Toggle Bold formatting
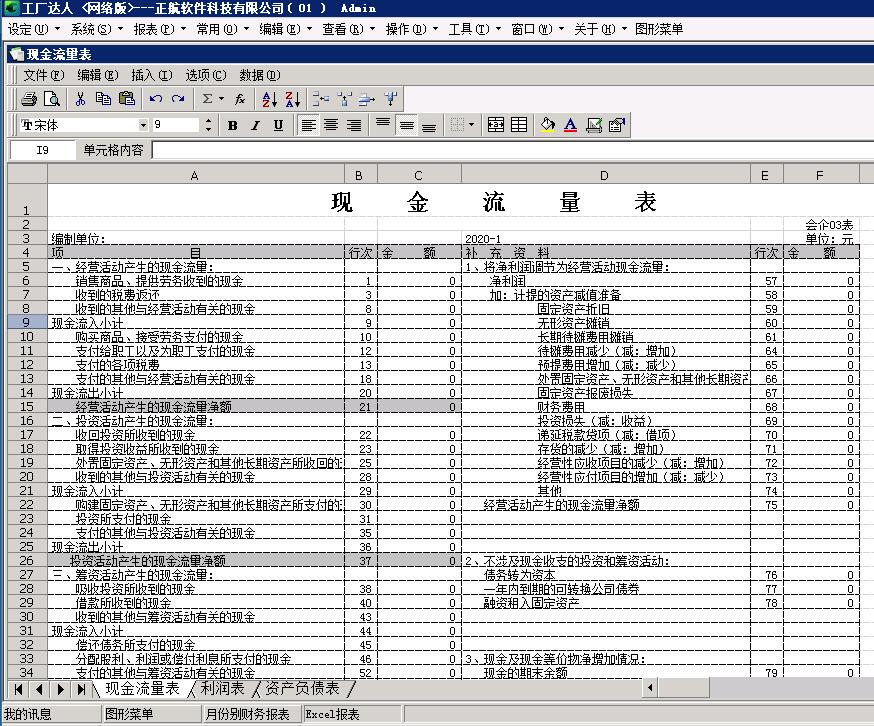This screenshot has height=726, width=874. [232, 125]
